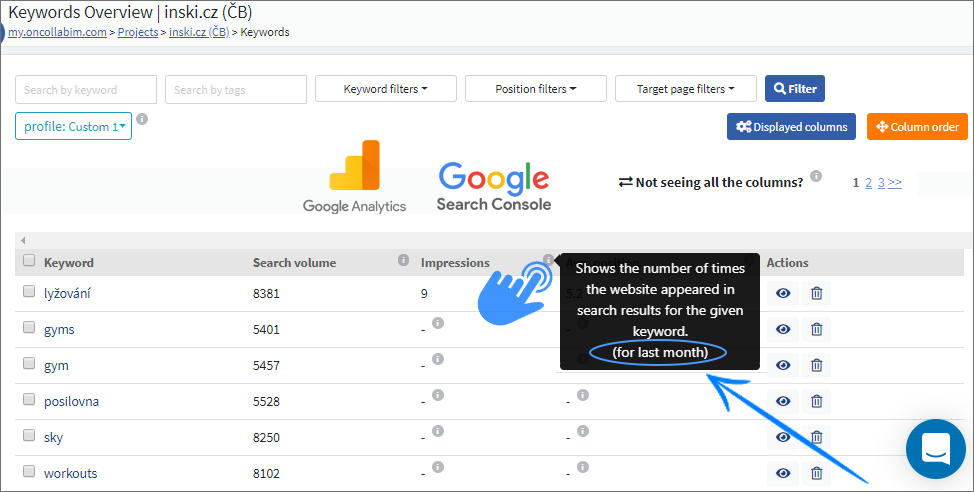The width and height of the screenshot is (974, 492).
Task: Delete the gym keyword
Action: click(816, 365)
